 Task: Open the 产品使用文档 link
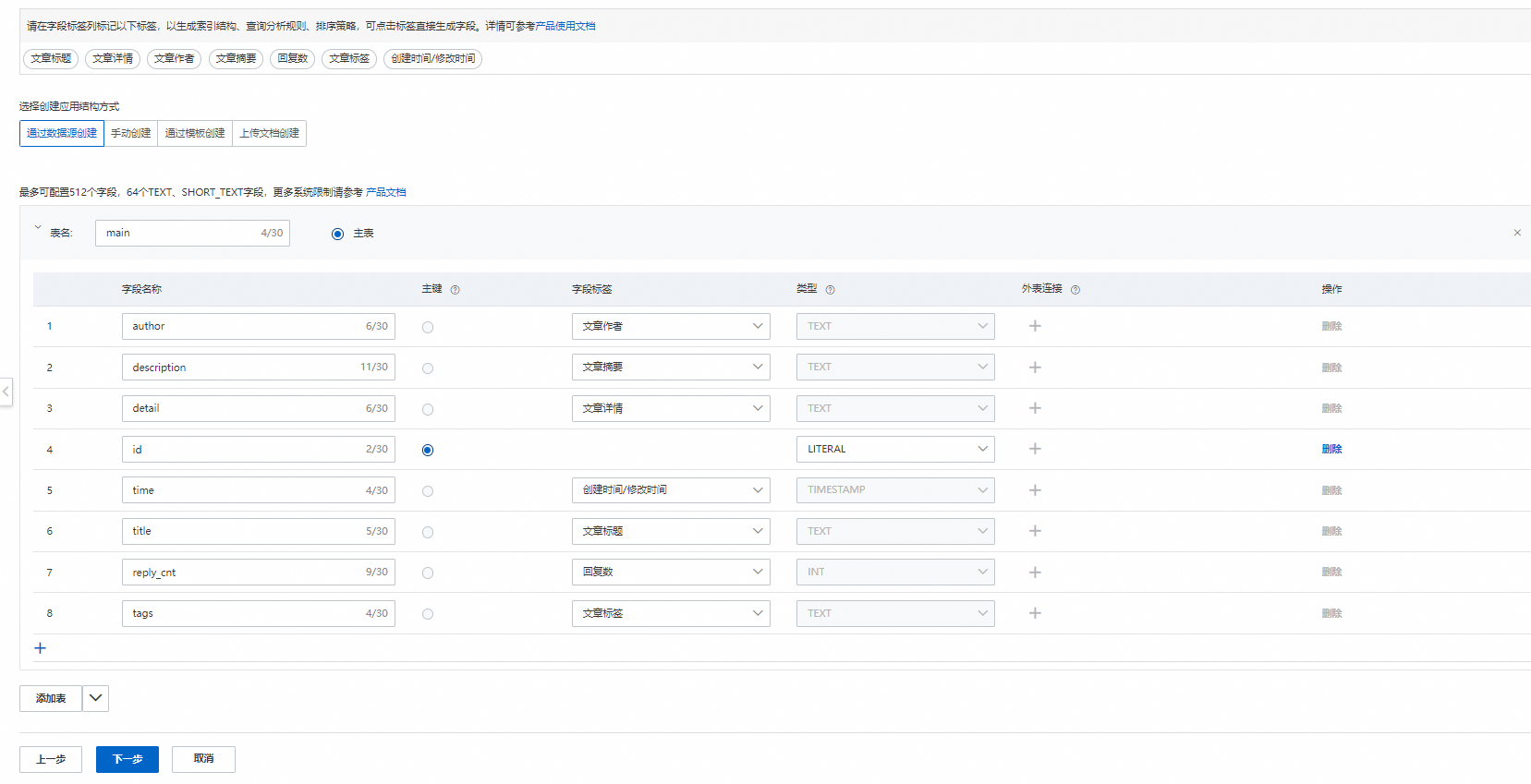[x=565, y=26]
